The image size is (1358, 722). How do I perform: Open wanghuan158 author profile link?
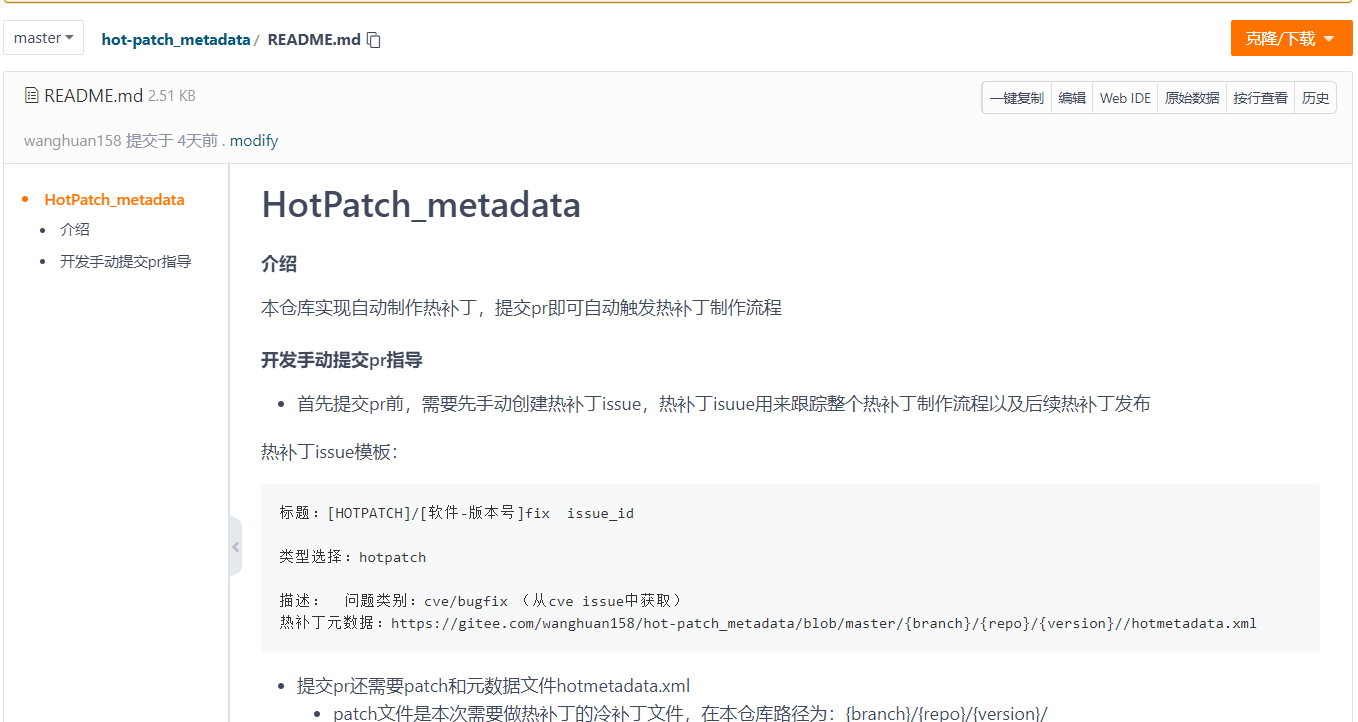[72, 141]
